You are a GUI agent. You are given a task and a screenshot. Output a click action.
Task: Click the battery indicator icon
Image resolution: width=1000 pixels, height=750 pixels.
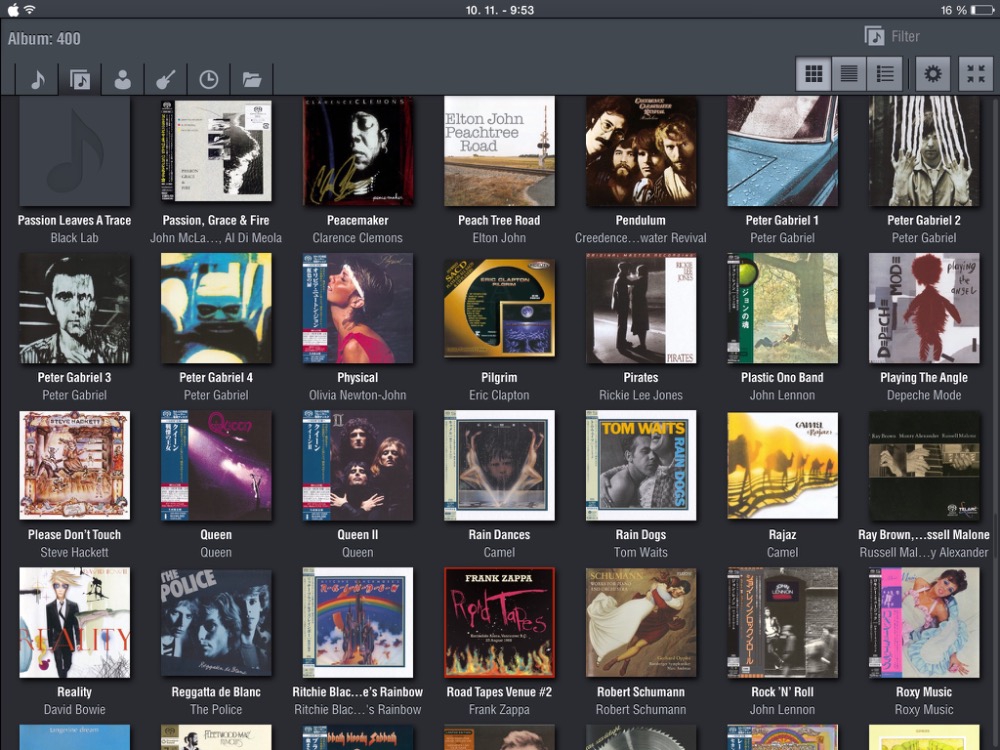pos(982,10)
